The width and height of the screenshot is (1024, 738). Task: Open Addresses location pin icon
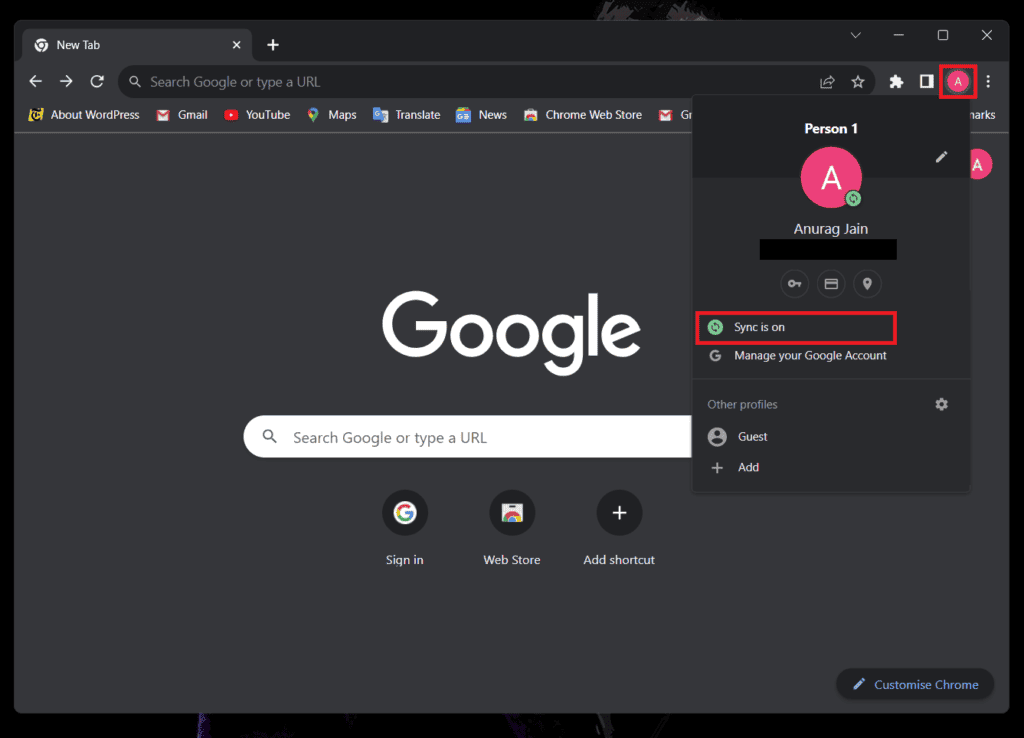click(867, 284)
